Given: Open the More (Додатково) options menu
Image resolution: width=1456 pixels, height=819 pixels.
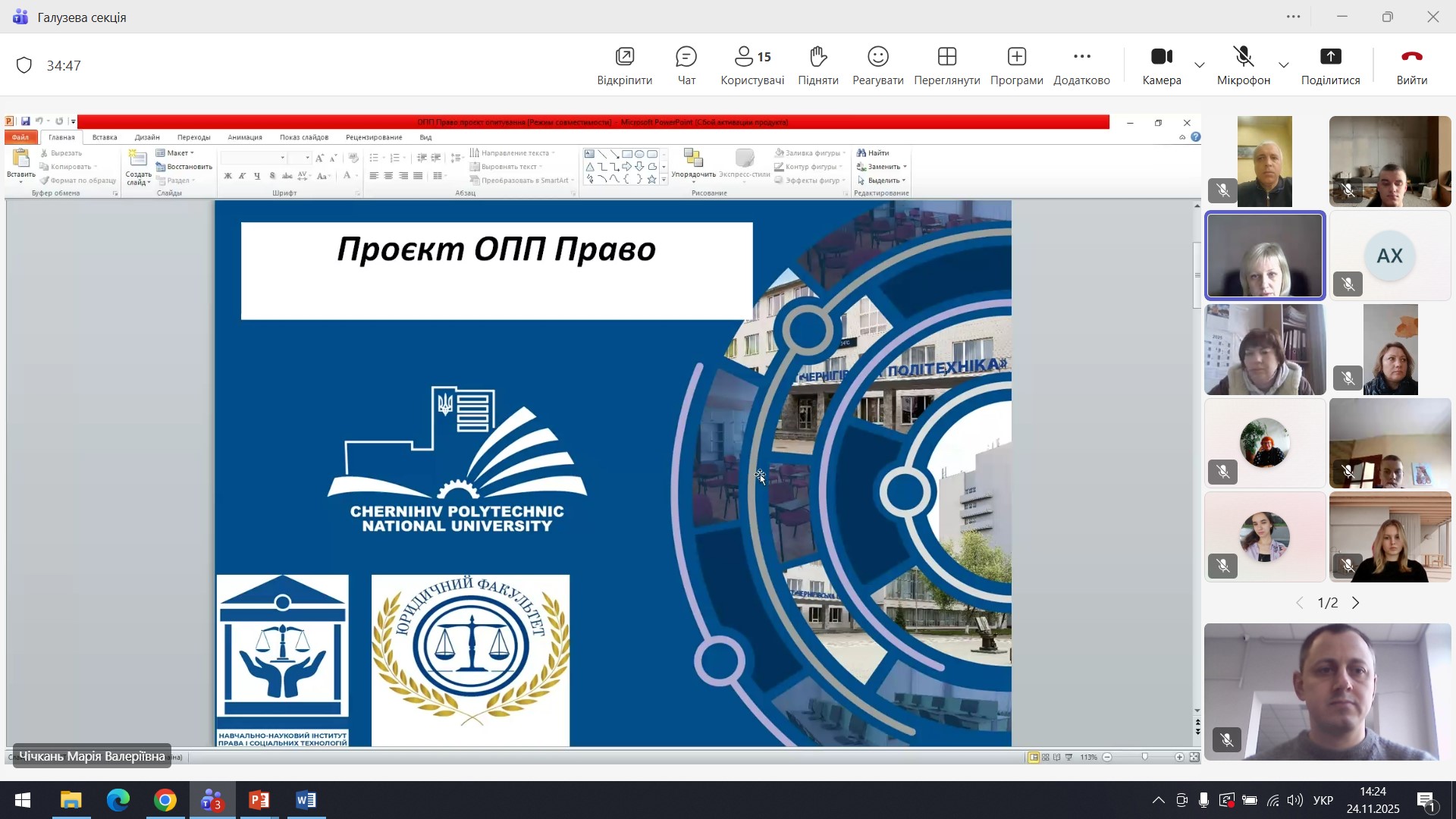Looking at the screenshot, I should click(1081, 58).
